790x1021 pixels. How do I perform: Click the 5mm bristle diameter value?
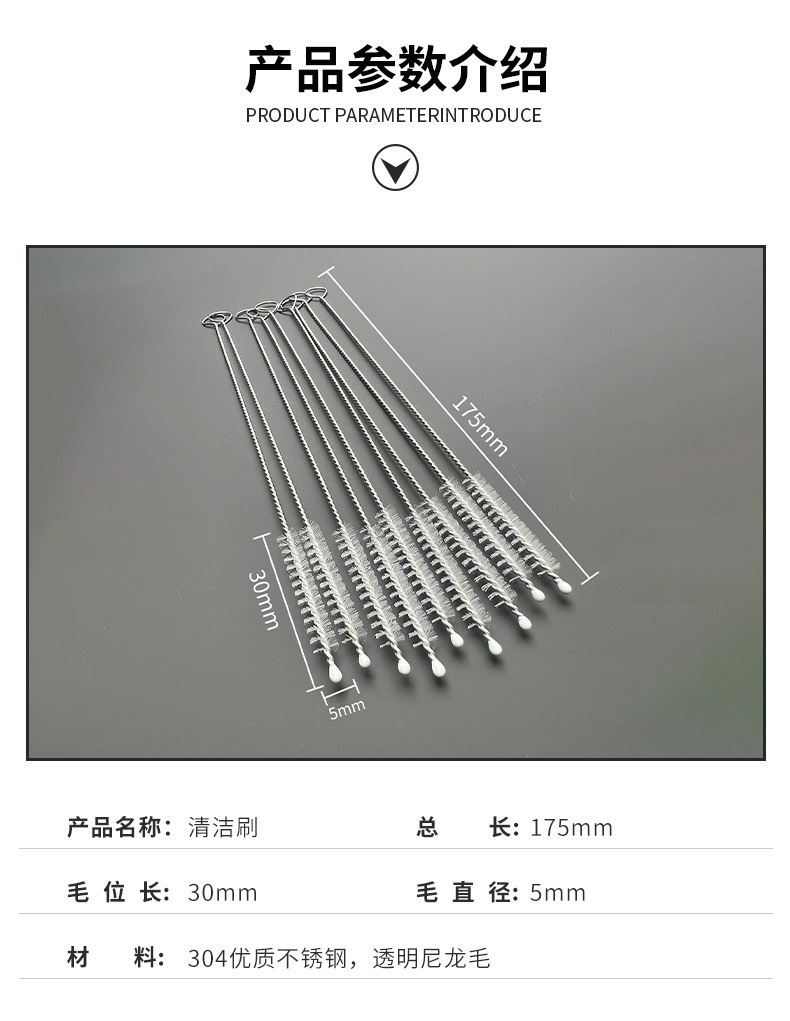(557, 893)
